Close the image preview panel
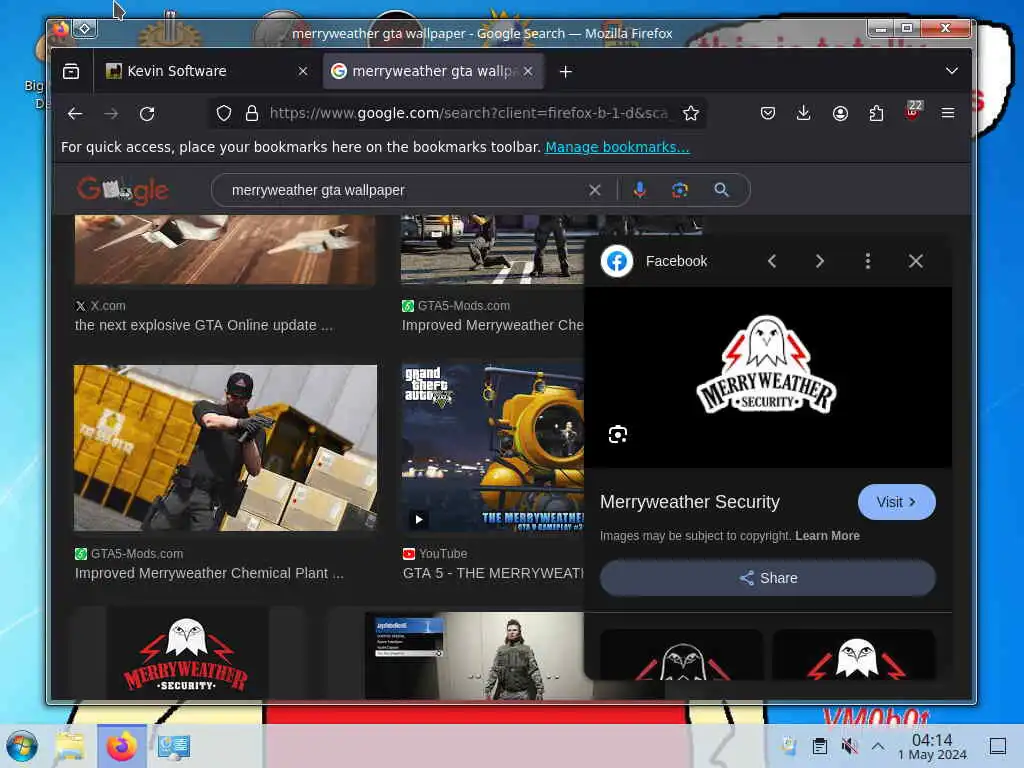Image resolution: width=1024 pixels, height=768 pixels. pyautogui.click(x=916, y=261)
